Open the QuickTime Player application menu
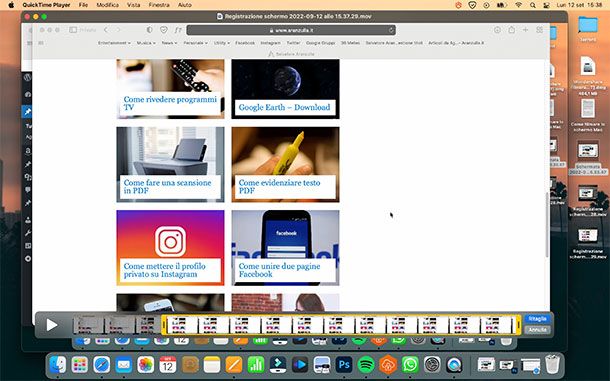610x381 pixels. pos(46,5)
